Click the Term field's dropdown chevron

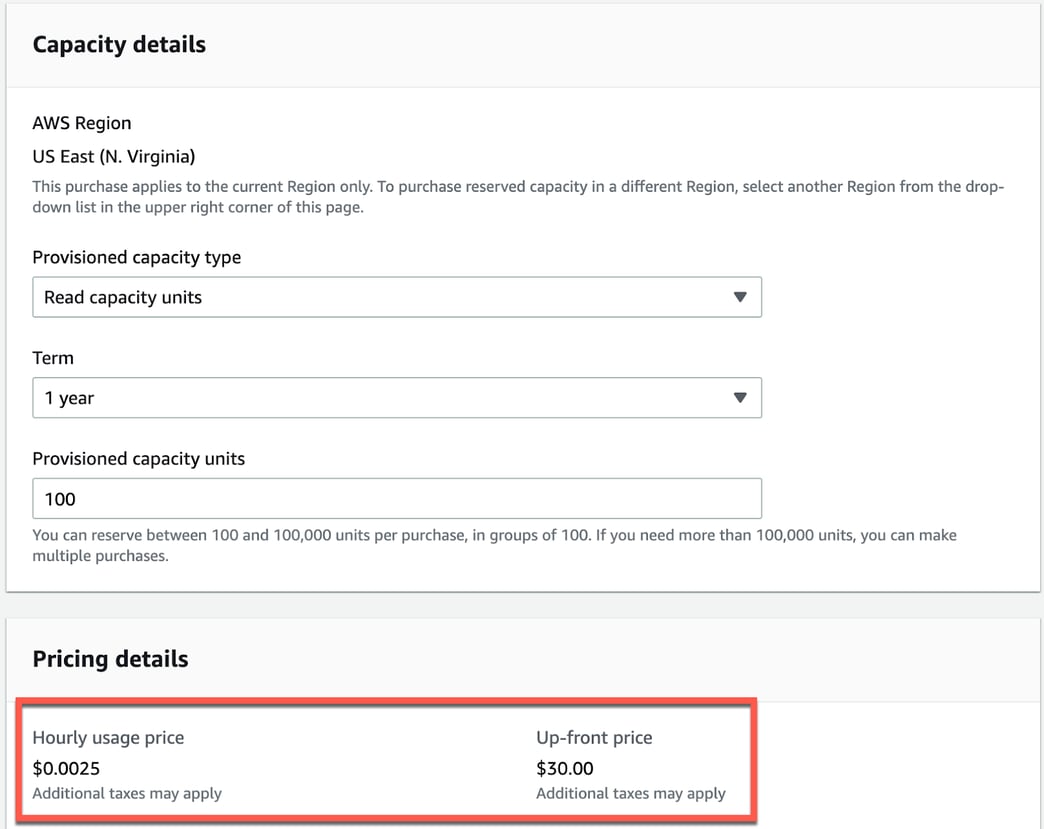click(740, 398)
